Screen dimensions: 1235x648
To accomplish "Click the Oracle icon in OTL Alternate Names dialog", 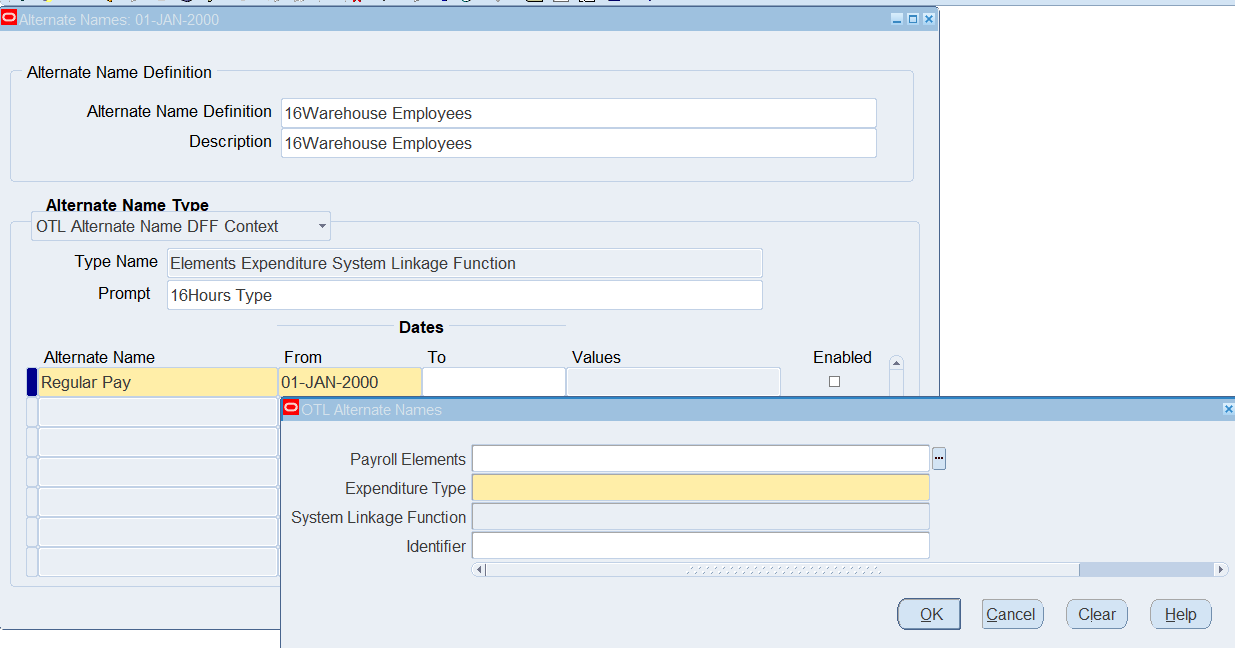I will click(x=291, y=408).
